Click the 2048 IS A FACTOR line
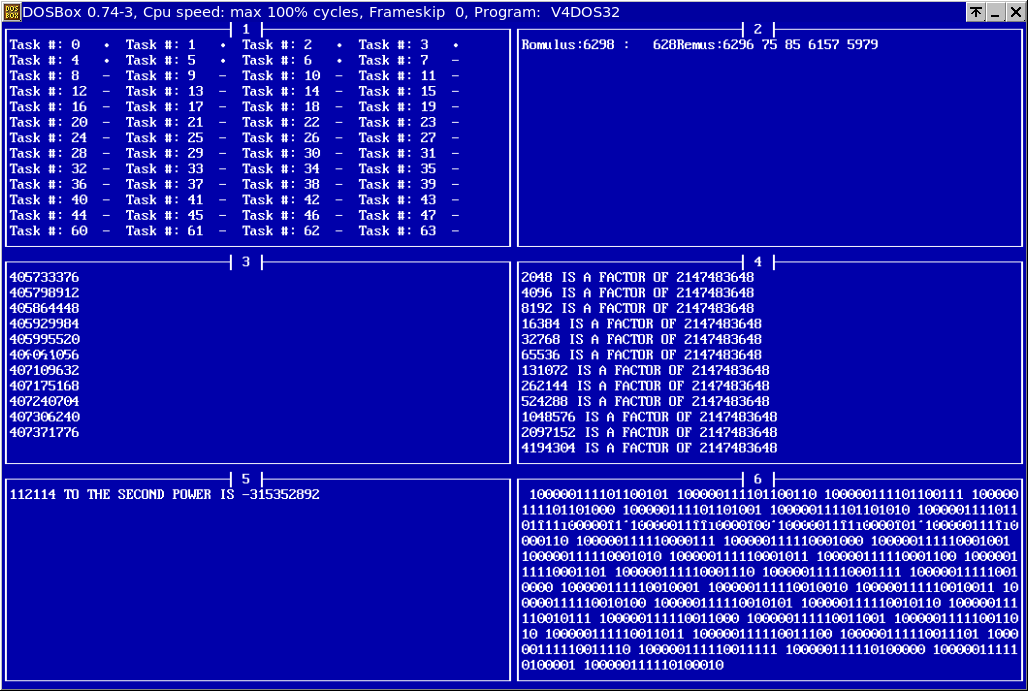Viewport: 1028px width, 691px height. tap(637, 277)
